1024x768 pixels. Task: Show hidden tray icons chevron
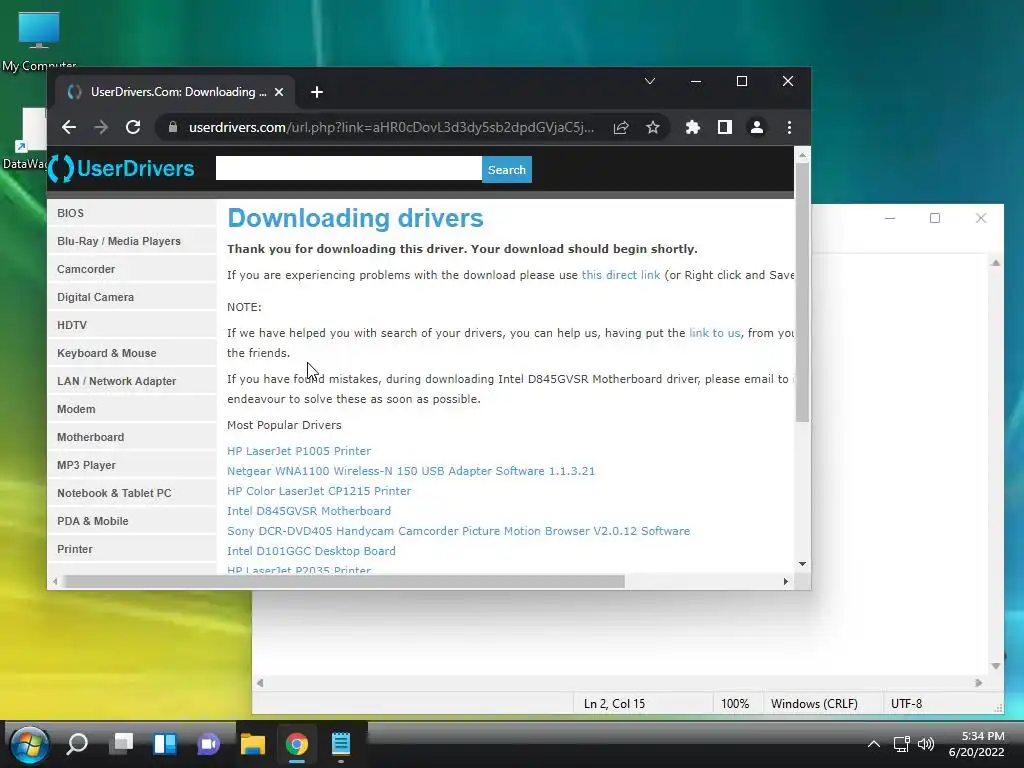(x=874, y=744)
